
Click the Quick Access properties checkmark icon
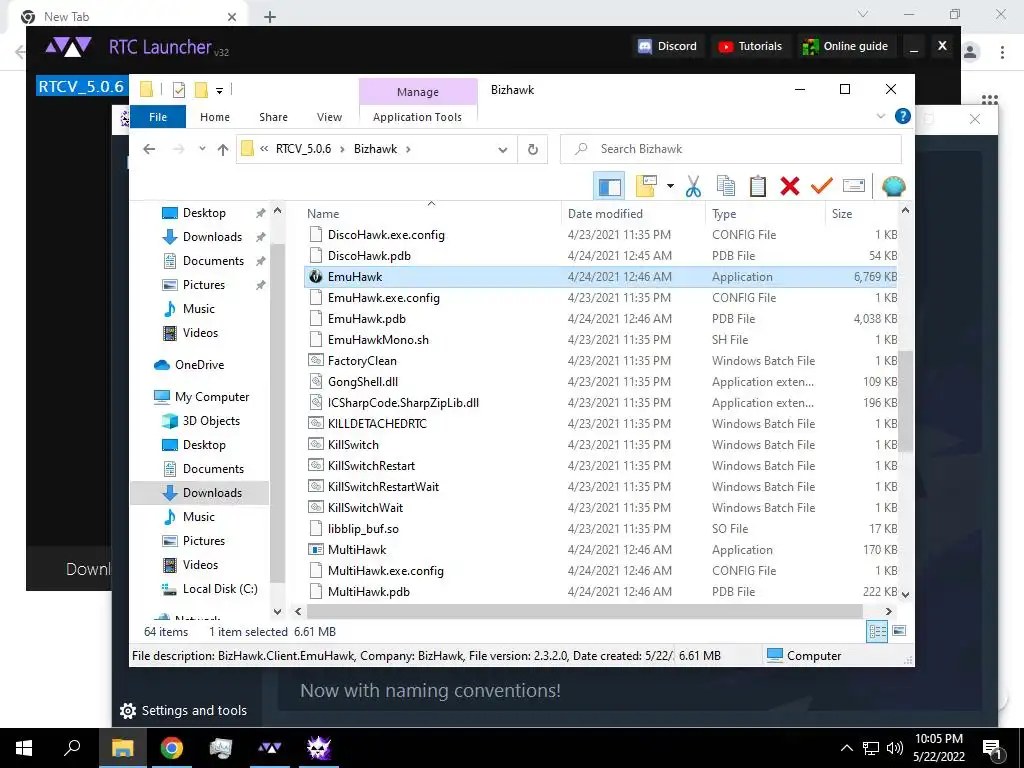178,89
